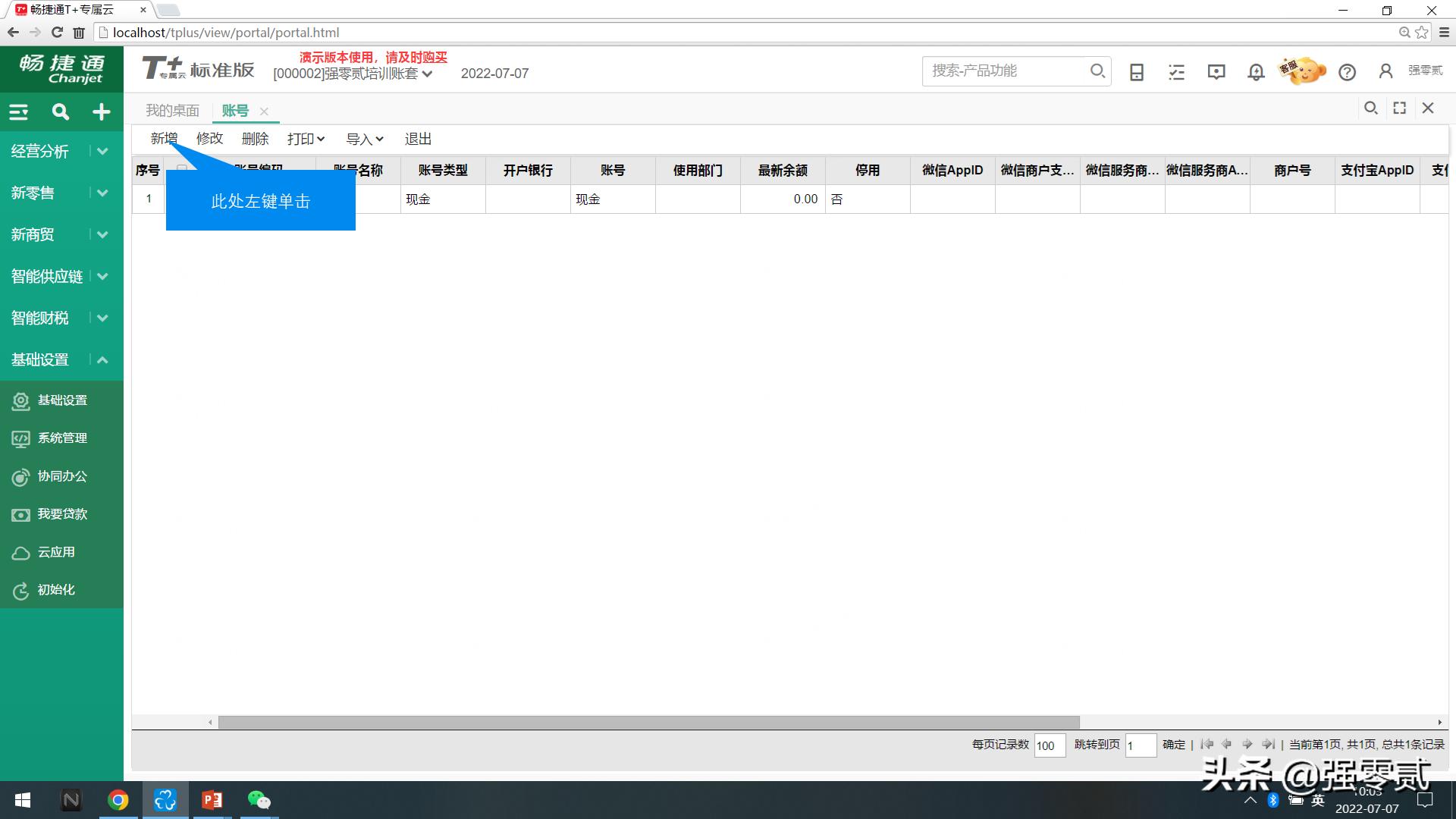This screenshot has width=1456, height=819.
Task: Click the 新增 toolbar button
Action: pos(164,139)
